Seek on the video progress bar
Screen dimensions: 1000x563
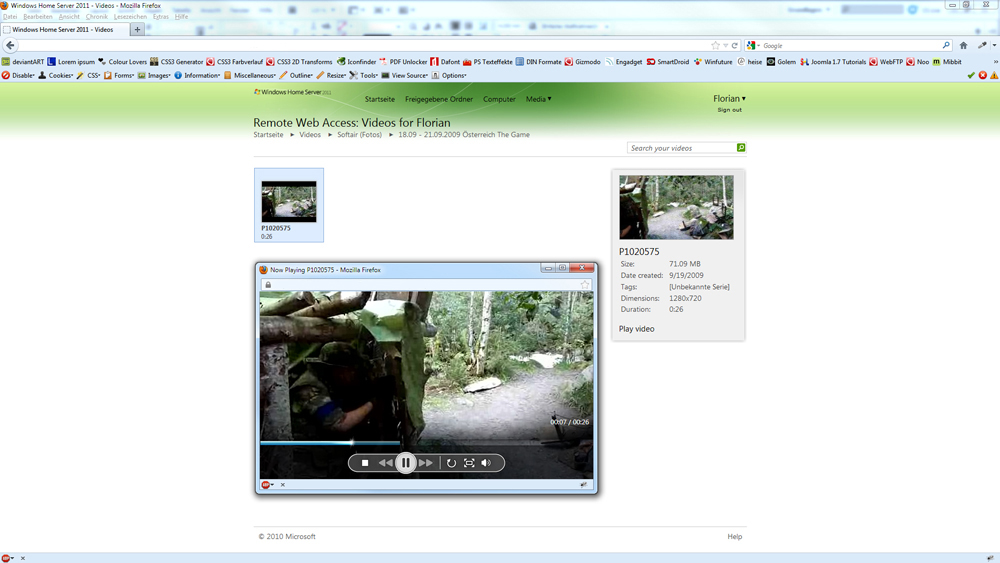[x=426, y=442]
